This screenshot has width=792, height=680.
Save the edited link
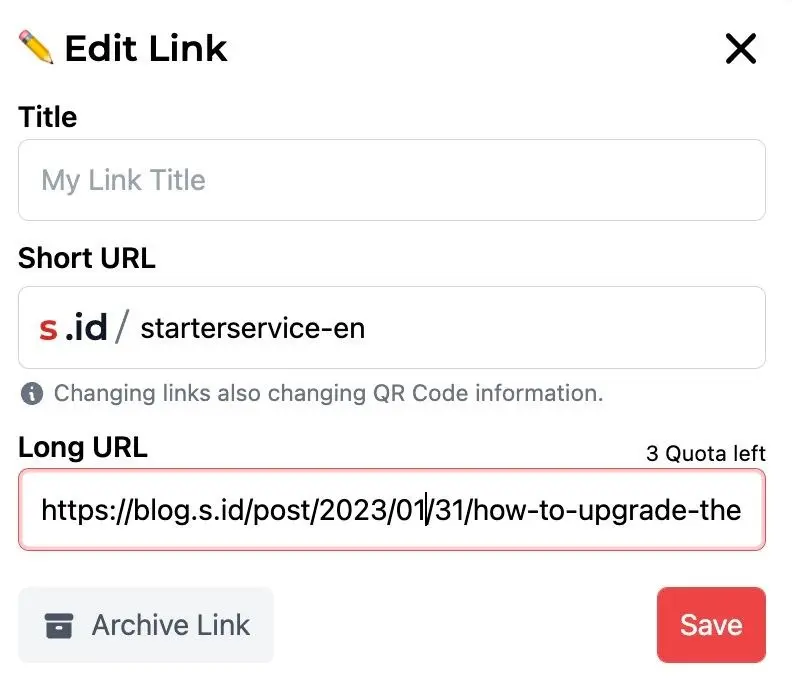pyautogui.click(x=711, y=625)
